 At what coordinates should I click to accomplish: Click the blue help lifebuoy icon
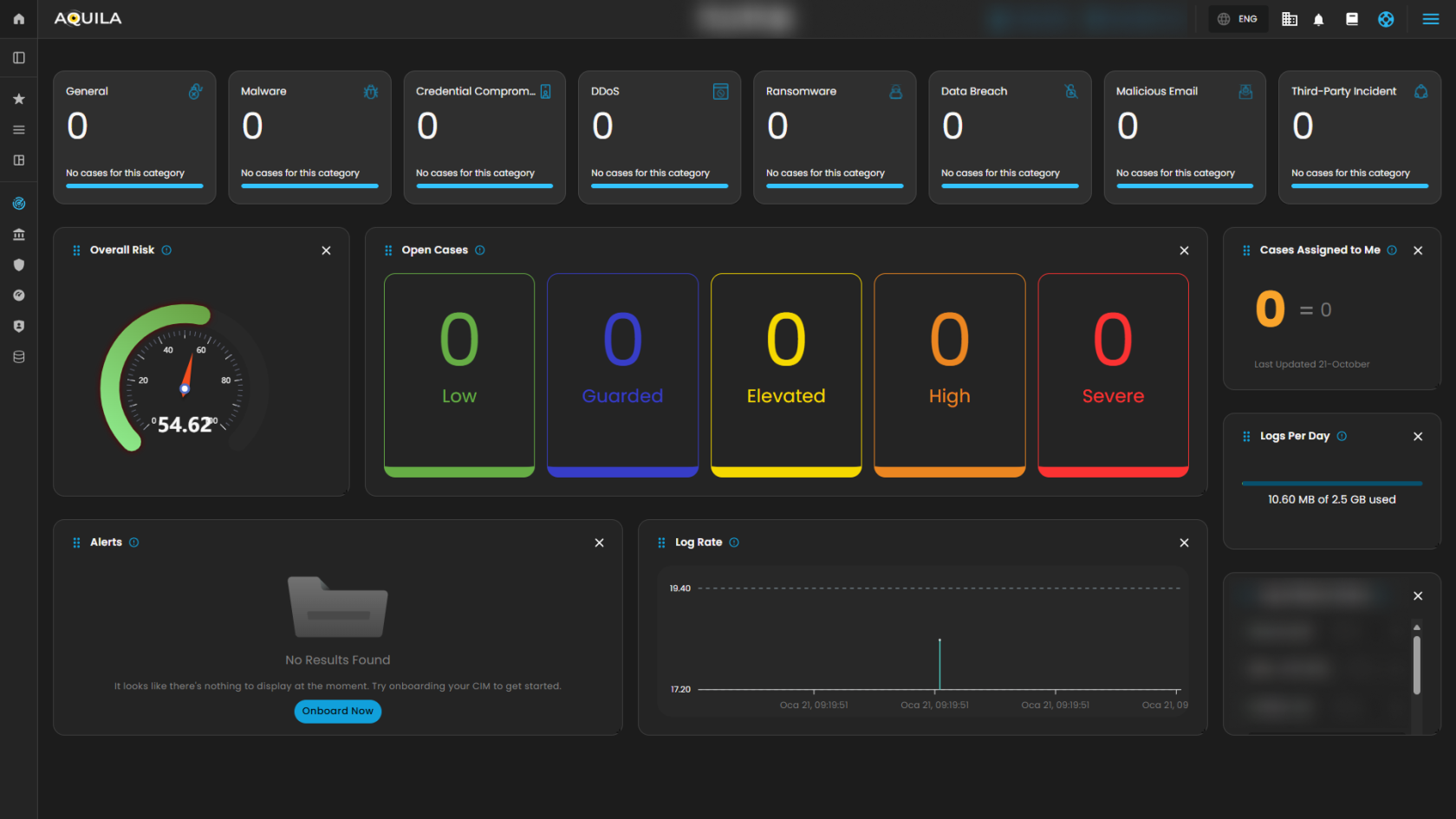click(1386, 19)
